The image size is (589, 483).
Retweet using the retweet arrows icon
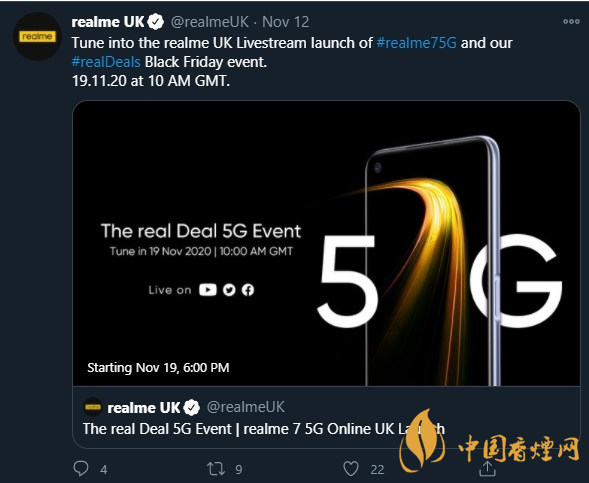(x=216, y=469)
